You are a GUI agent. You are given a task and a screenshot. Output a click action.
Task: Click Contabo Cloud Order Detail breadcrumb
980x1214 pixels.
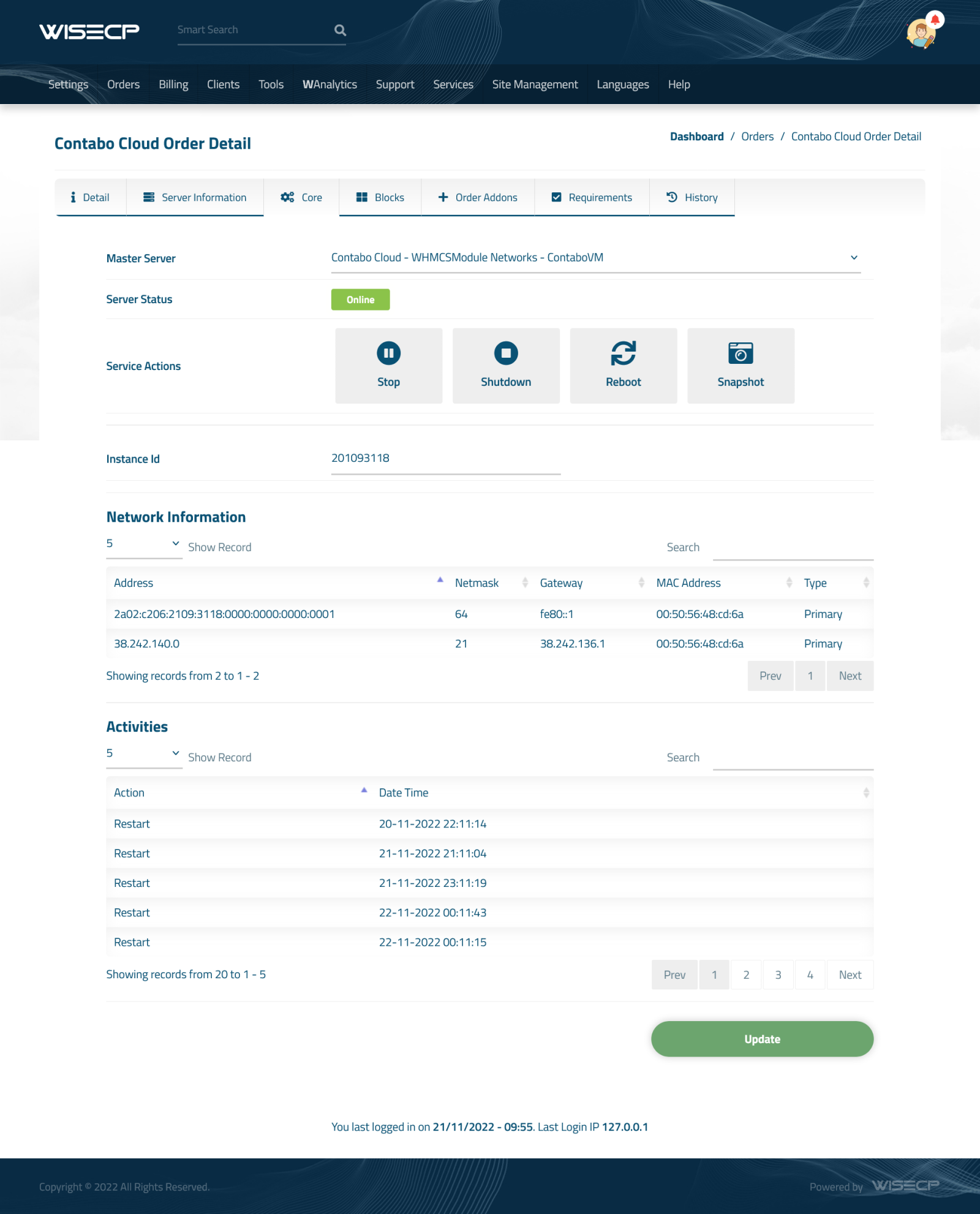pos(856,137)
